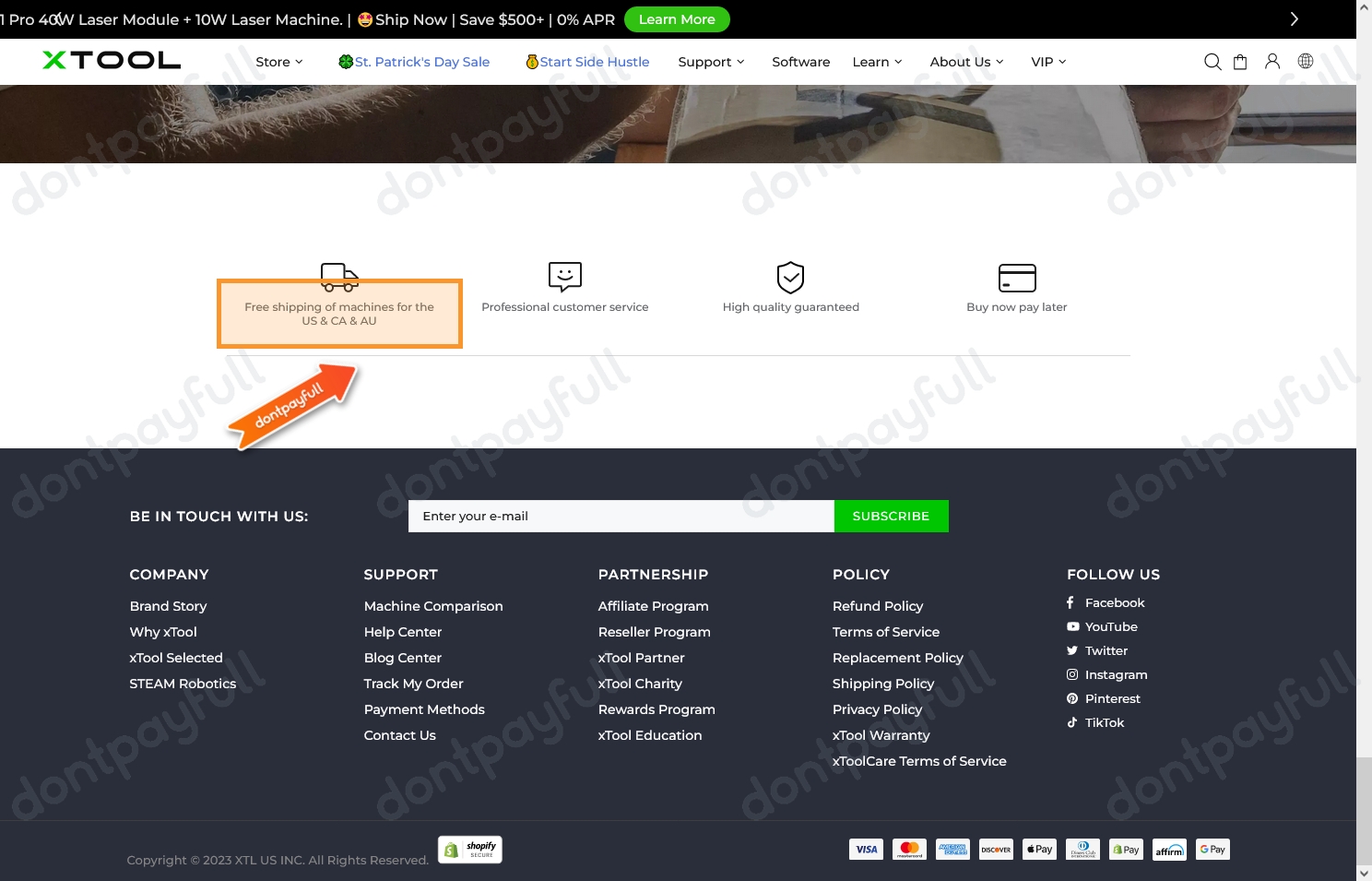Open the search icon in the header
The height and width of the screenshot is (881, 1372).
pyautogui.click(x=1212, y=62)
